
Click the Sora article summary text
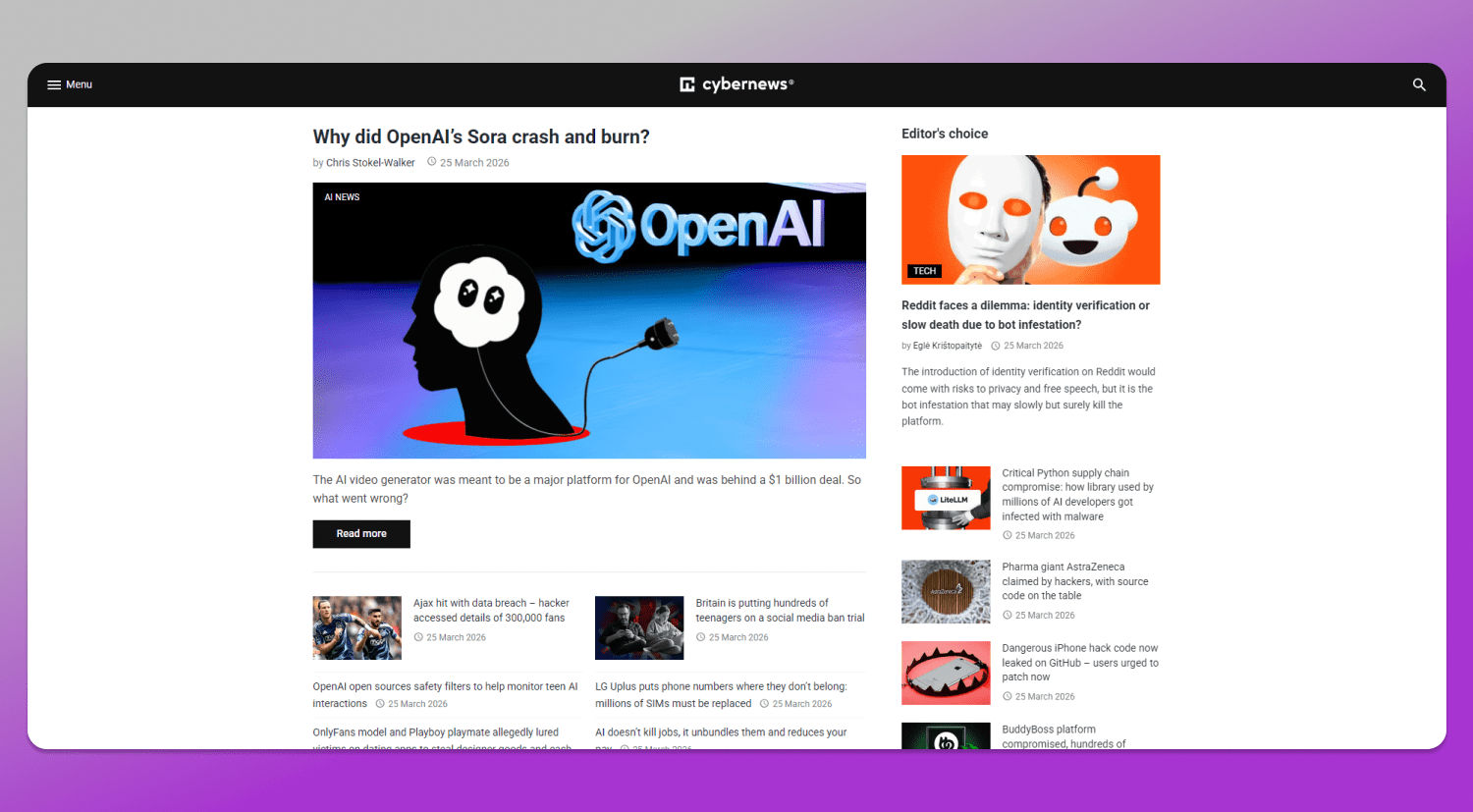click(587, 489)
